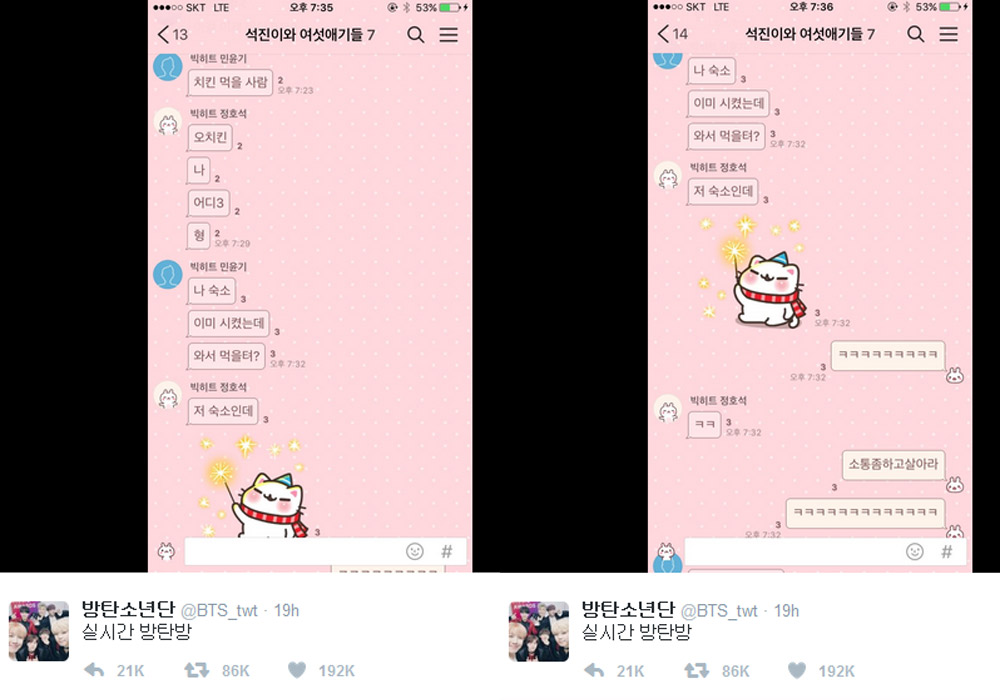The height and width of the screenshot is (700, 1000).
Task: Go back using the arrow showing 13
Action: point(172,34)
